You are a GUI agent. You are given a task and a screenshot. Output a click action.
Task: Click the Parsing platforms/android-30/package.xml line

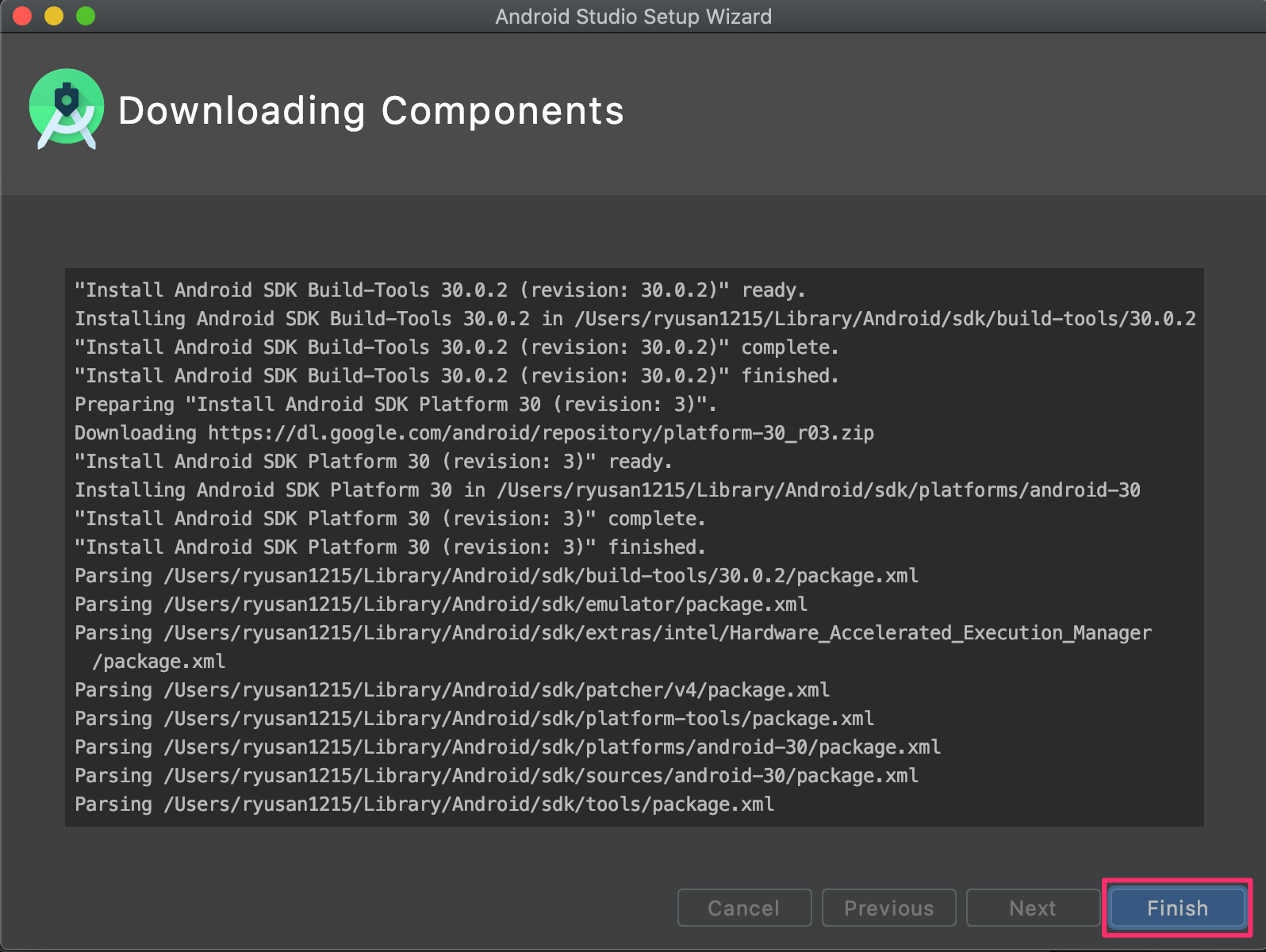[508, 747]
